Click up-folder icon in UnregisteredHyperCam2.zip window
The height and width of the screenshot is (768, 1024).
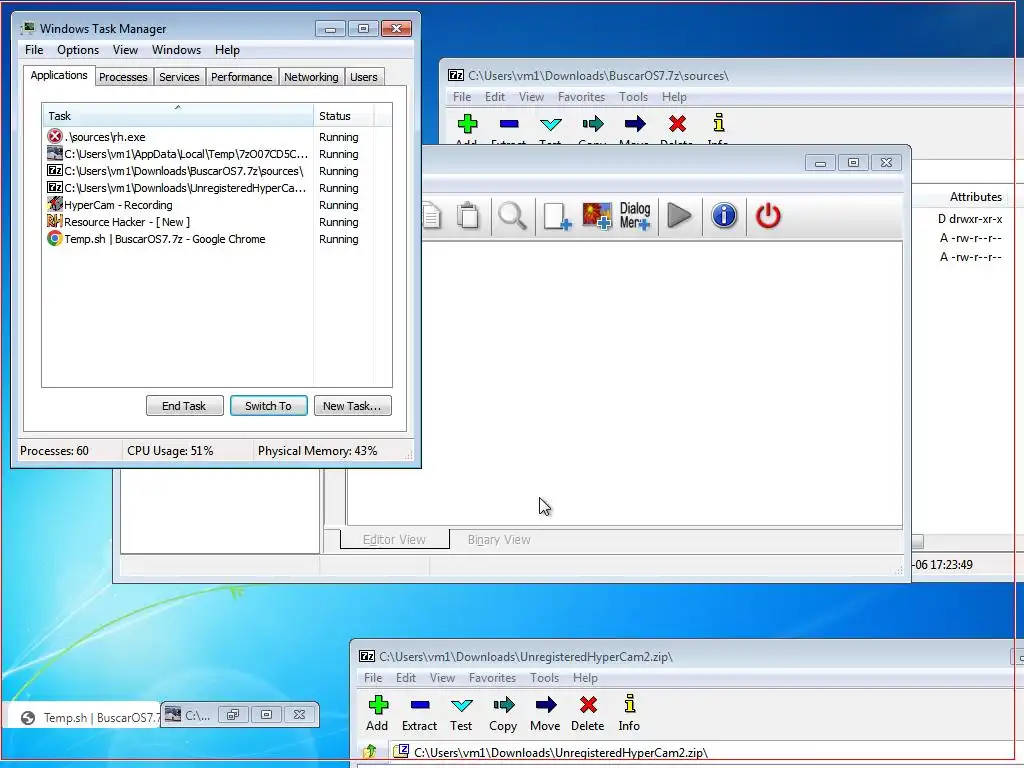point(370,752)
